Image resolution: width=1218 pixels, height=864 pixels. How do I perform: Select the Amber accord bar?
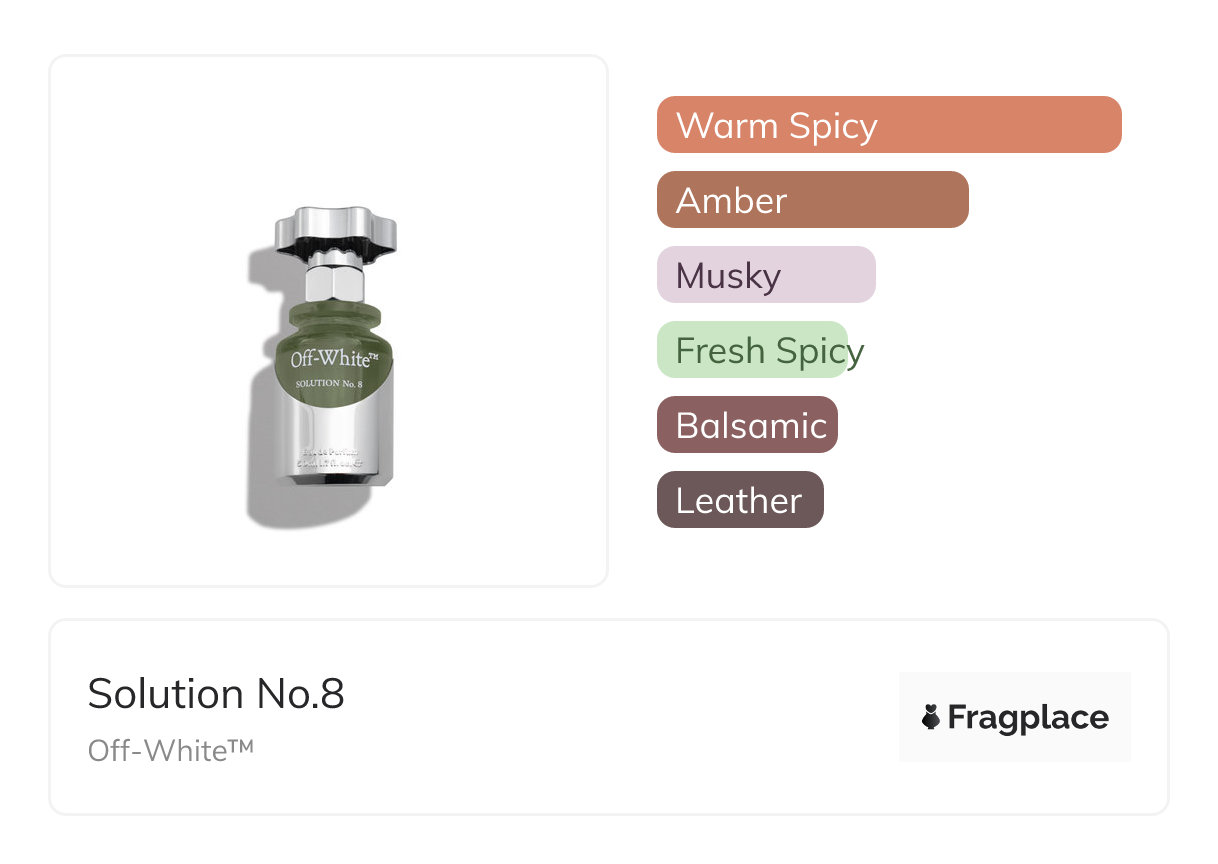coord(813,200)
